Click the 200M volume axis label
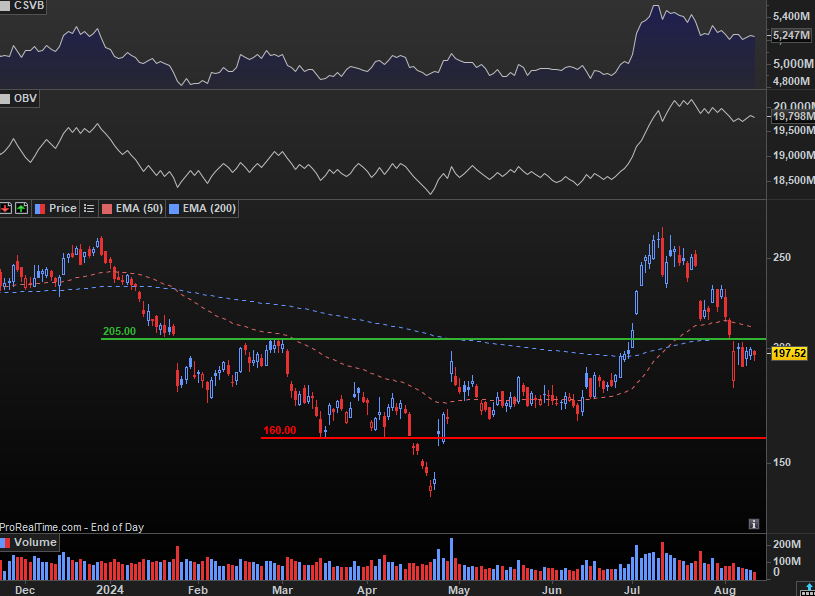This screenshot has width=815, height=596. tap(786, 545)
